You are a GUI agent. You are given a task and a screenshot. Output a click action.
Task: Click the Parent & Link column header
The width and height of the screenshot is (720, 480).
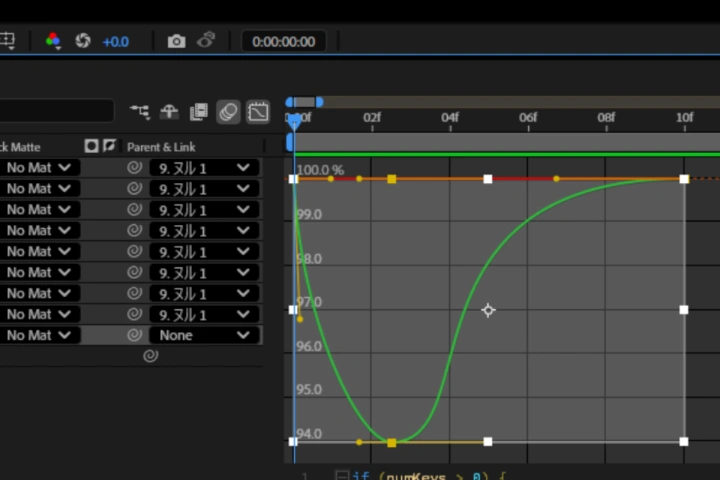[x=161, y=147]
